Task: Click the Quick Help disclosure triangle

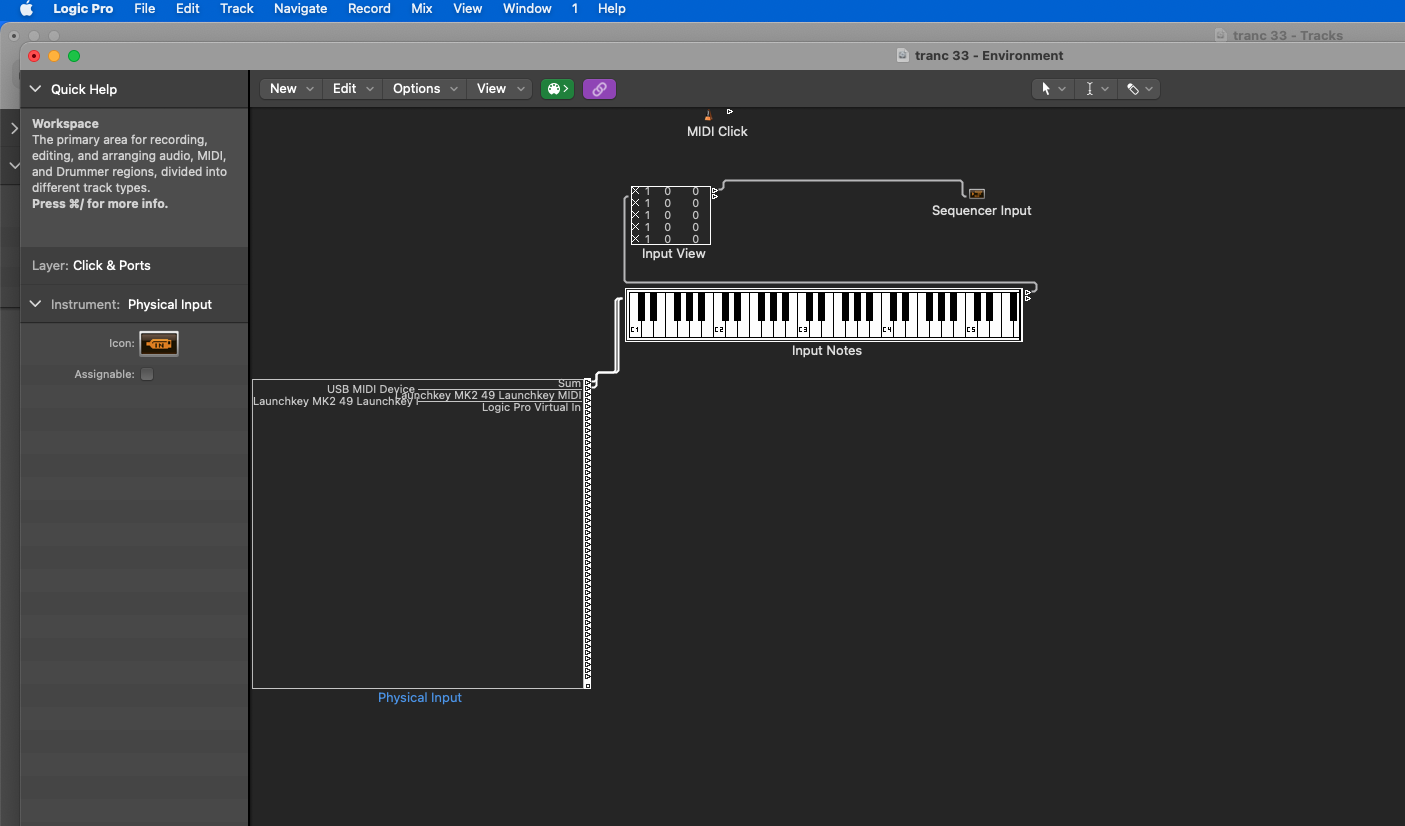Action: pos(35,89)
